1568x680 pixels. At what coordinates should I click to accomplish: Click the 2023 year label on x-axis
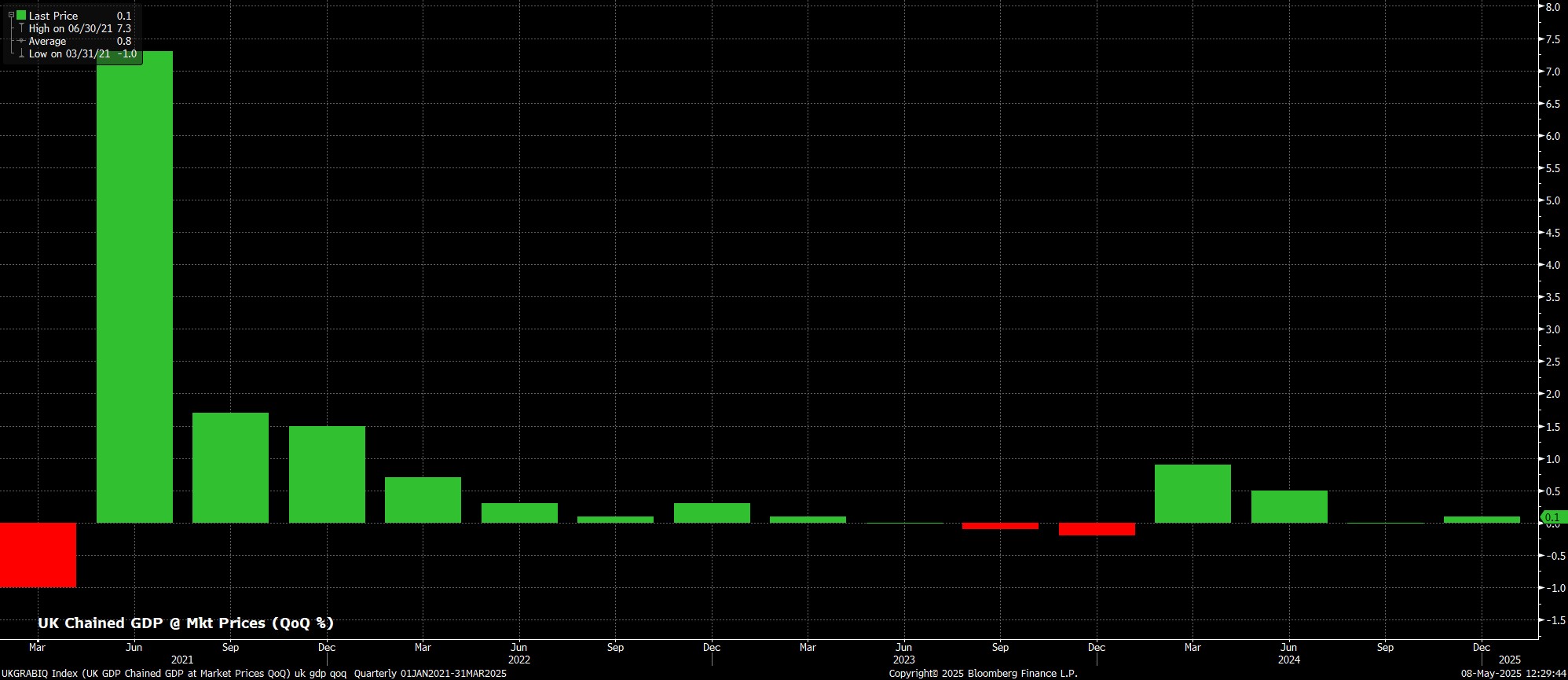tap(904, 660)
